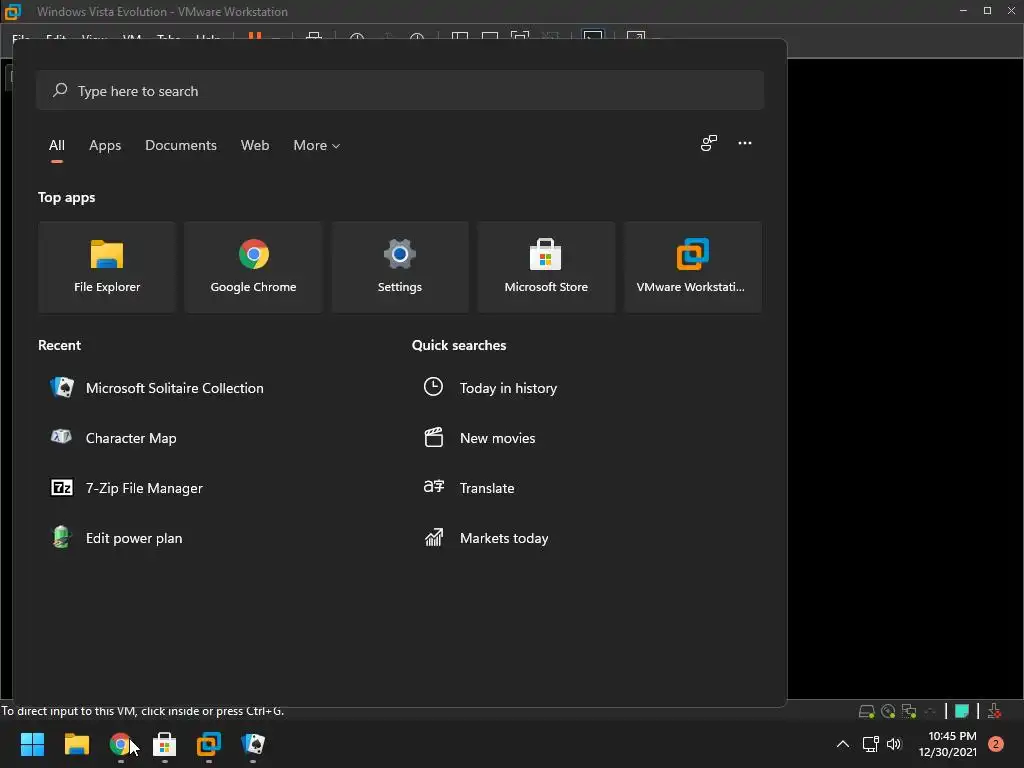Image resolution: width=1024 pixels, height=768 pixels.
Task: Click the VMware input grab status icon
Action: [994, 711]
